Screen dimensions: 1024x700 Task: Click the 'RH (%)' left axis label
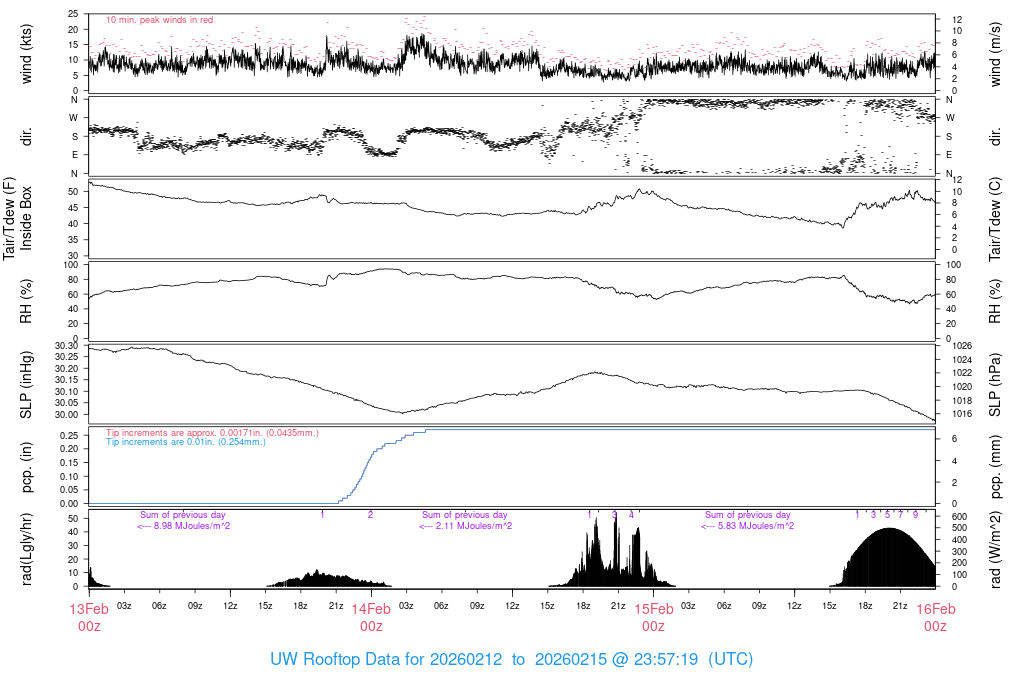pos(26,301)
